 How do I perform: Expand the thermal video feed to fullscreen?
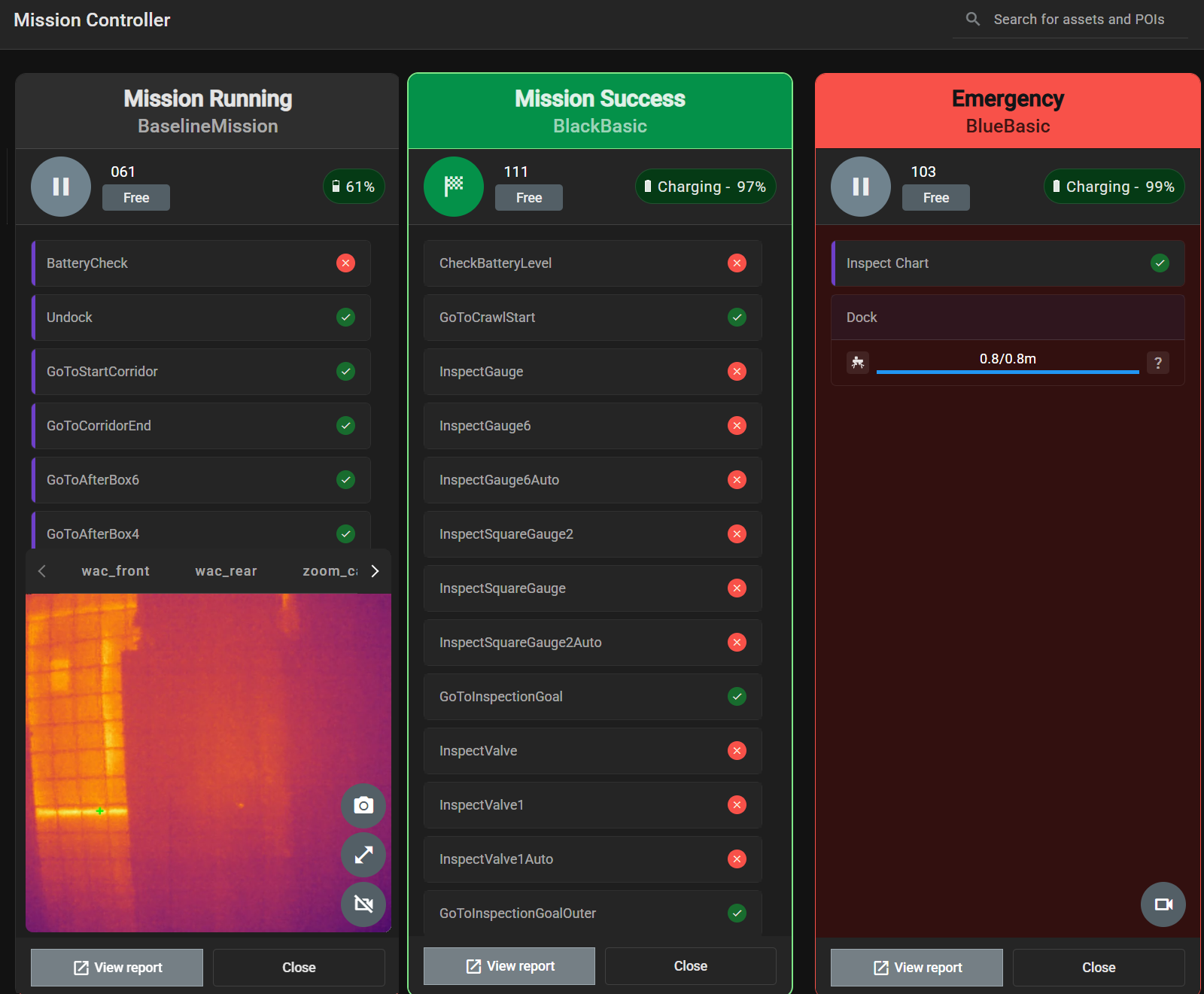pos(363,855)
